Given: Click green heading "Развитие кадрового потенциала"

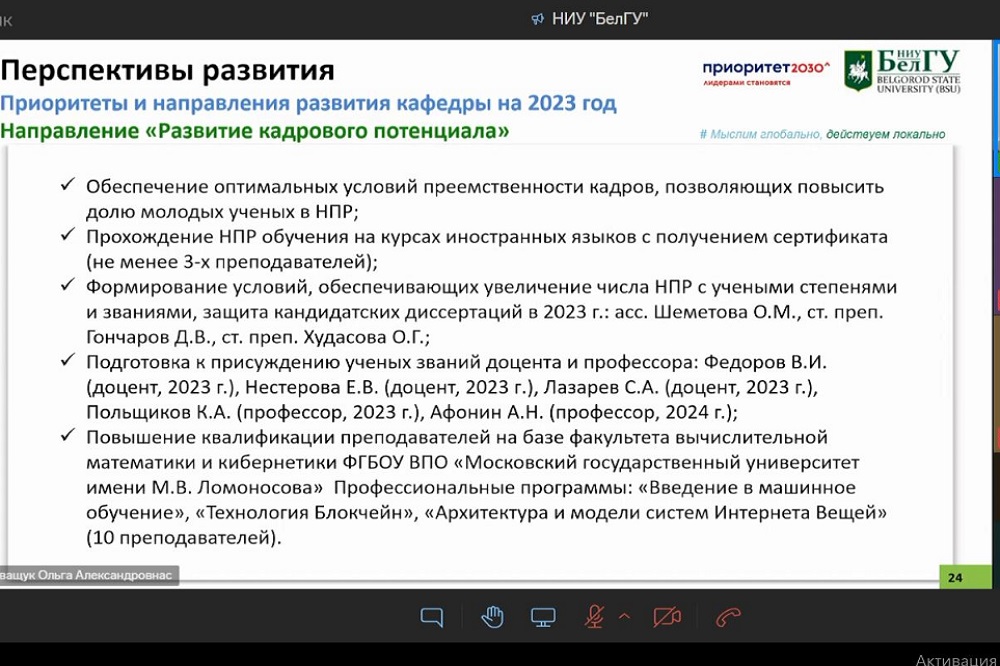Looking at the screenshot, I should [254, 131].
